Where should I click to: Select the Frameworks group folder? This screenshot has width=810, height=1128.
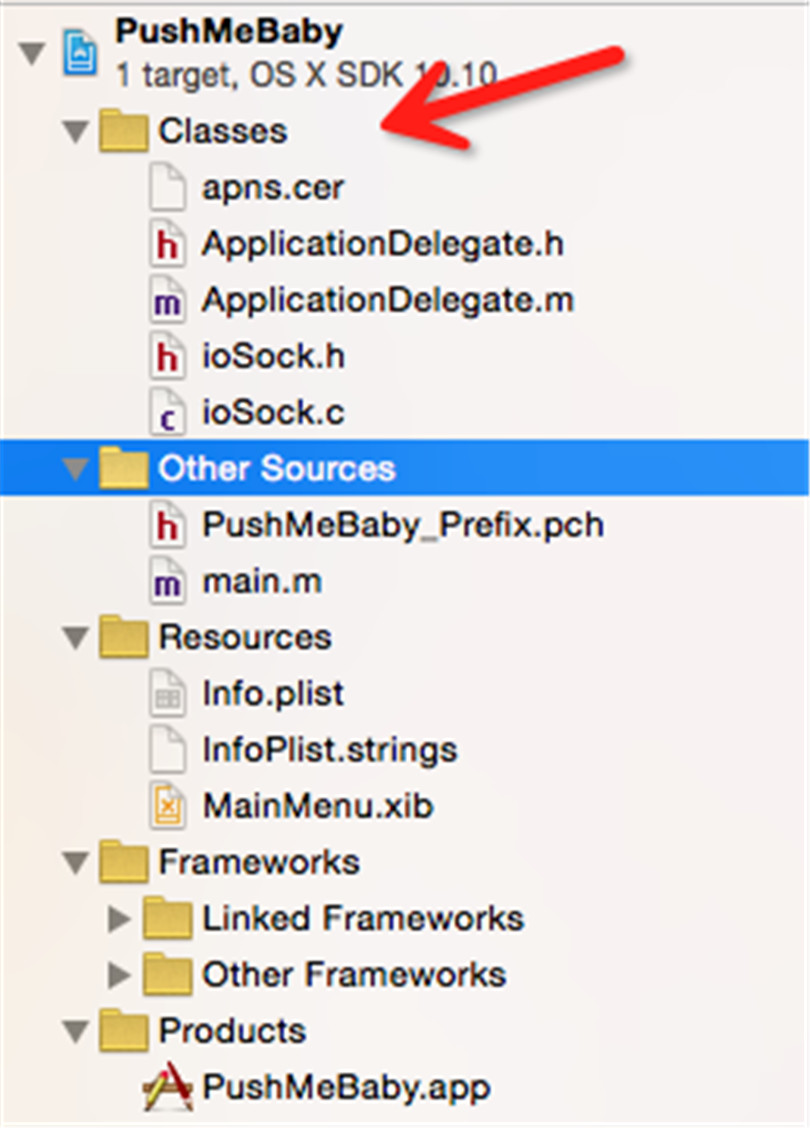258,862
